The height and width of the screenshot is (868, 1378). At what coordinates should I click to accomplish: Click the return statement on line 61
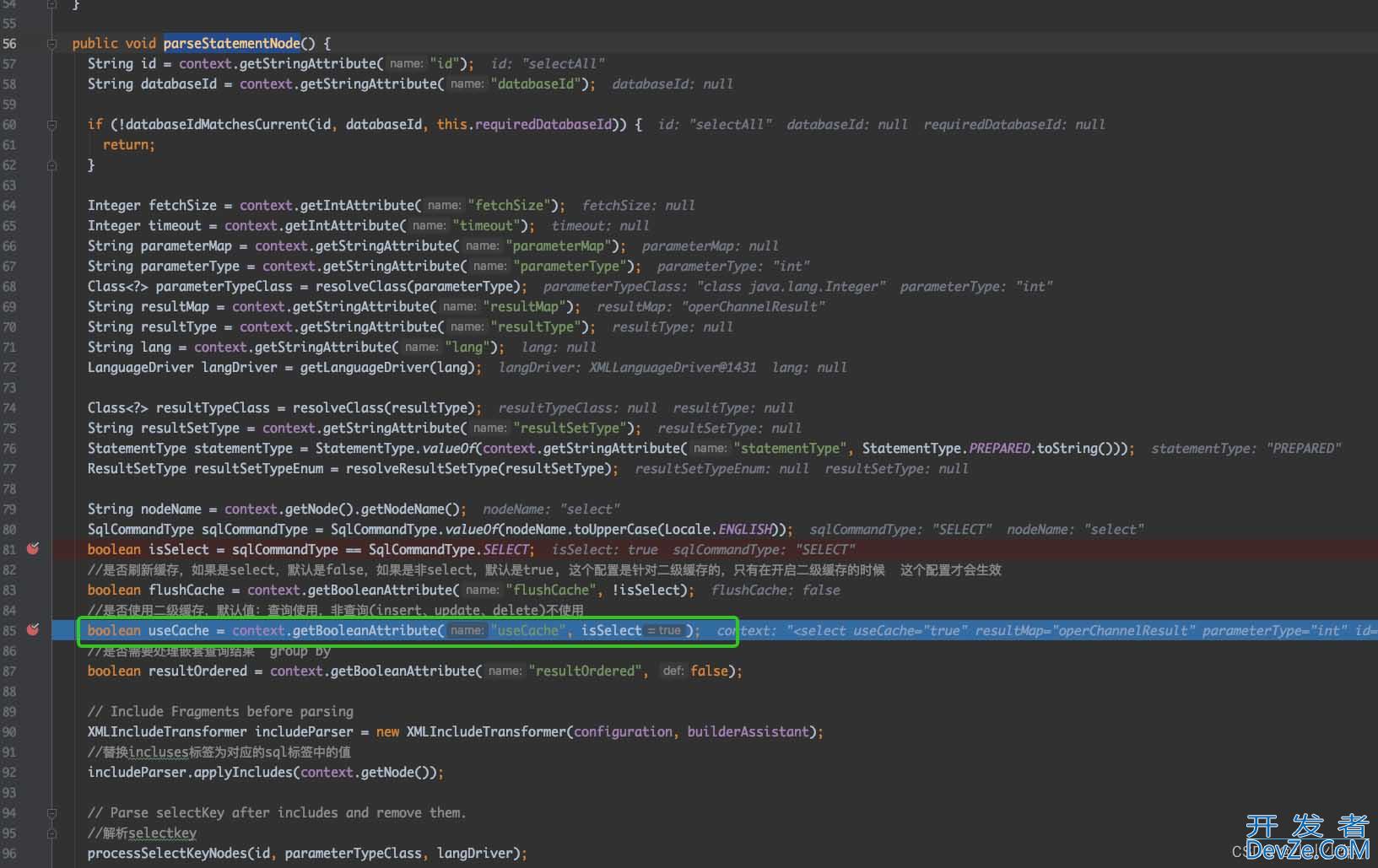tap(128, 144)
